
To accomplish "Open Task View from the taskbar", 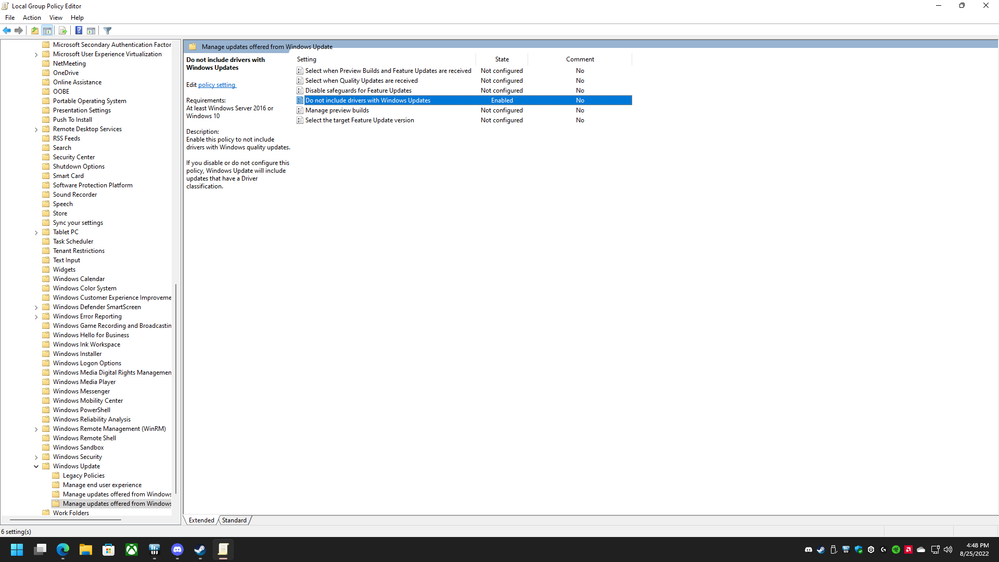I will (x=40, y=550).
